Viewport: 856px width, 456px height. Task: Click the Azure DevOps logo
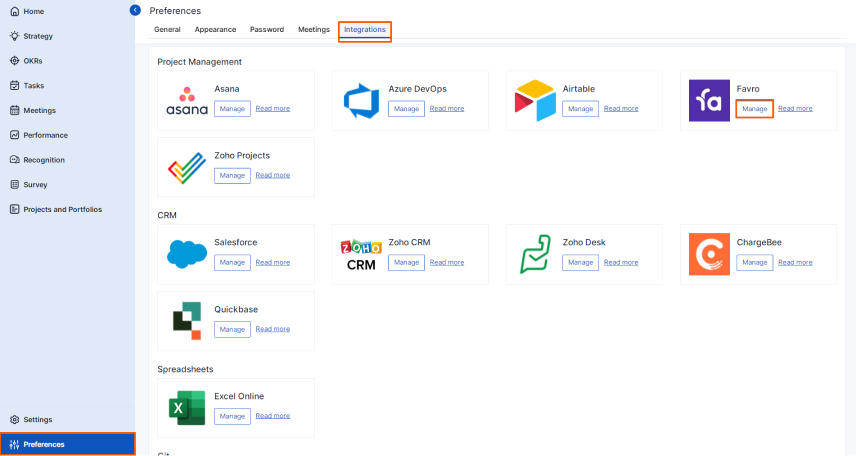[361, 100]
